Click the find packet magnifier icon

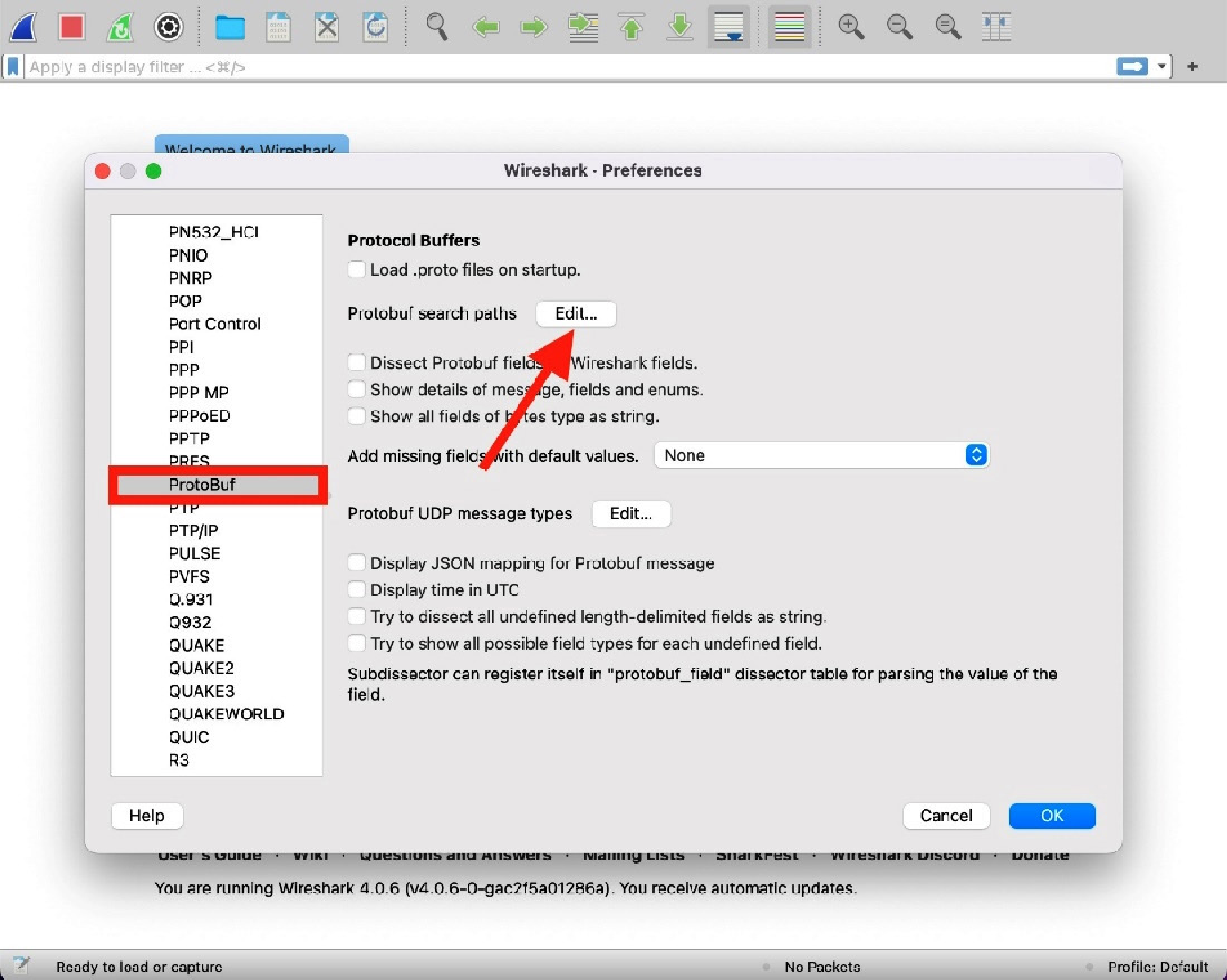(x=436, y=27)
